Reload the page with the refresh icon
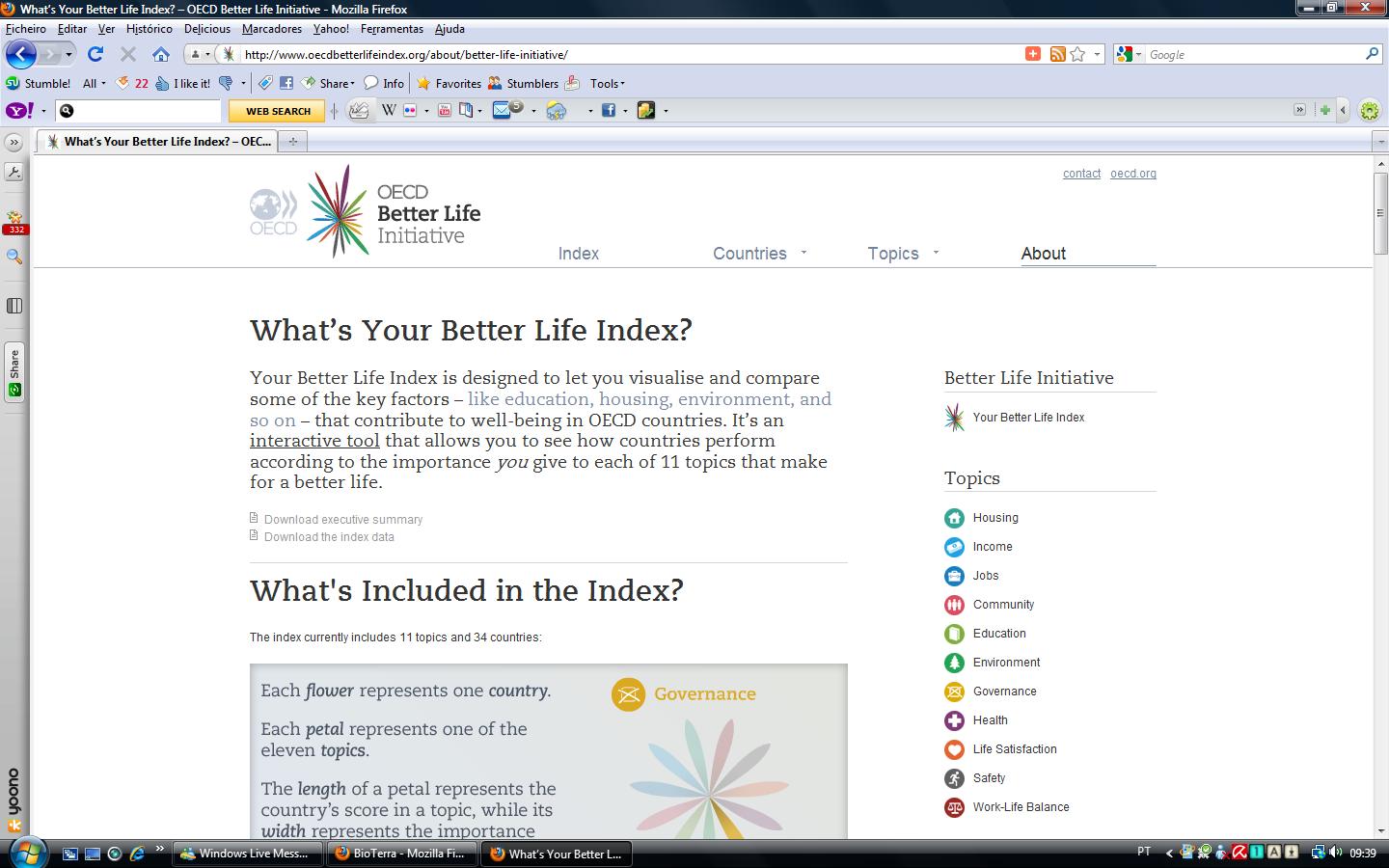This screenshot has height=868, width=1389. 95,54
